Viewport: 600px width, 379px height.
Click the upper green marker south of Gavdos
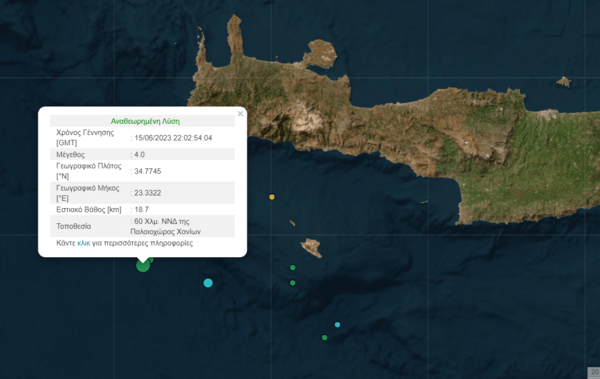[x=293, y=268]
